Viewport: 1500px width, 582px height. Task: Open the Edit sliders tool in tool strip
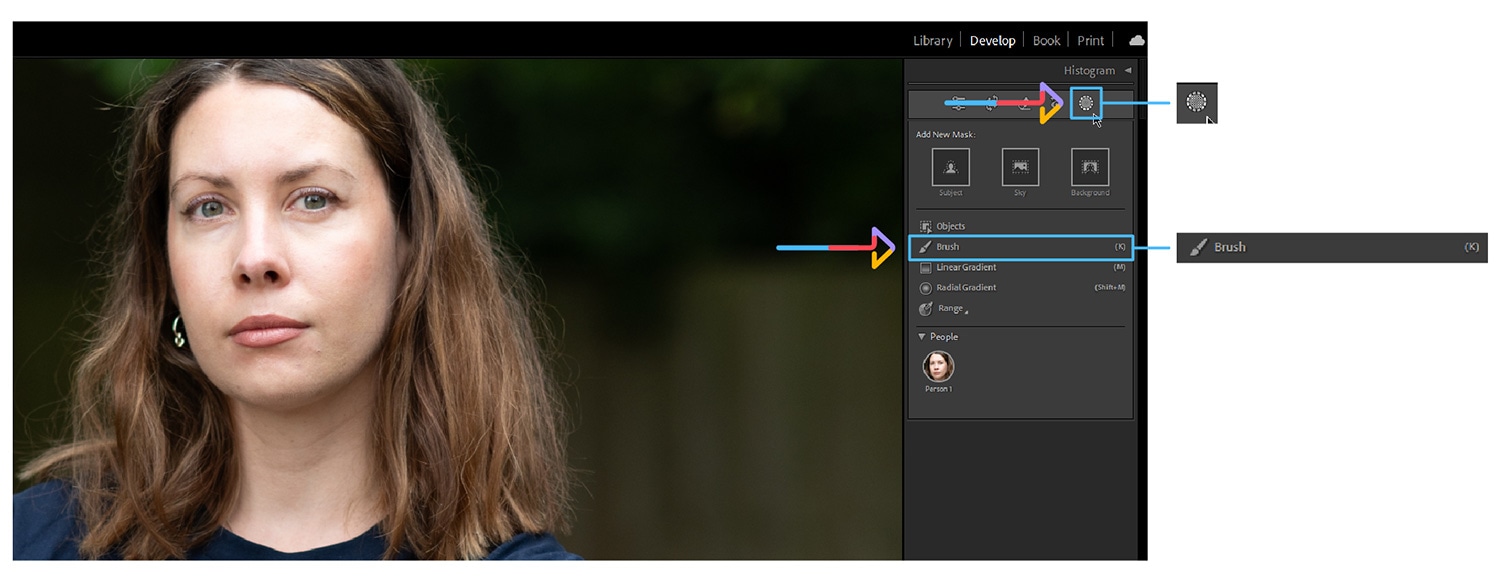(x=958, y=103)
